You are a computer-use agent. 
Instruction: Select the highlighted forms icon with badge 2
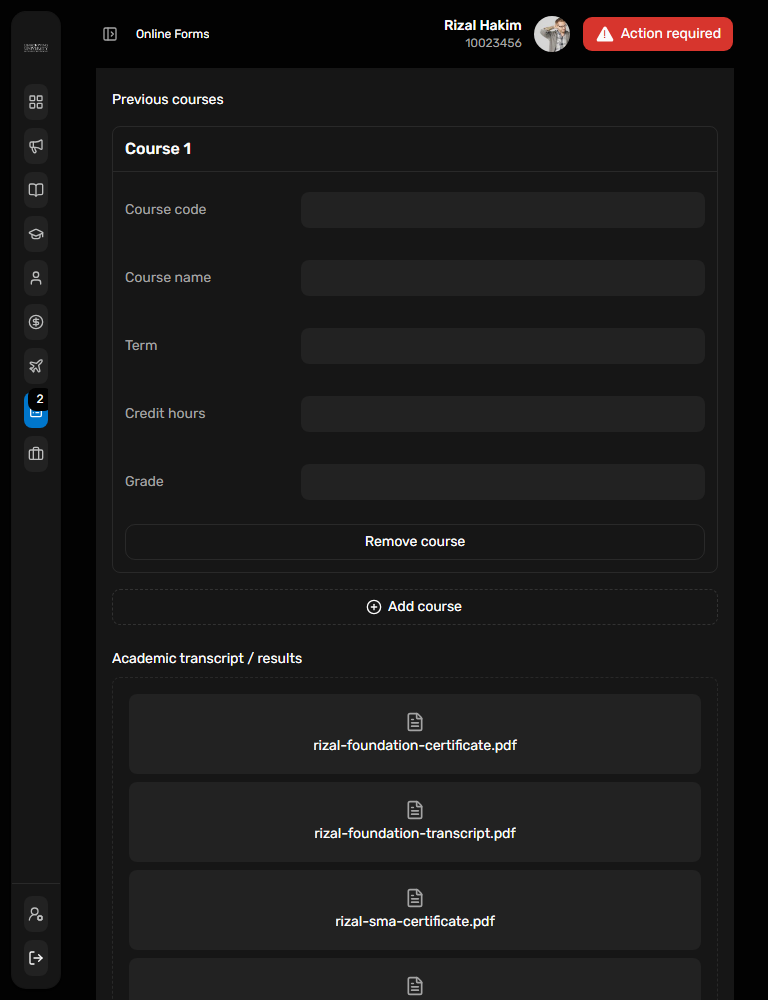36,410
